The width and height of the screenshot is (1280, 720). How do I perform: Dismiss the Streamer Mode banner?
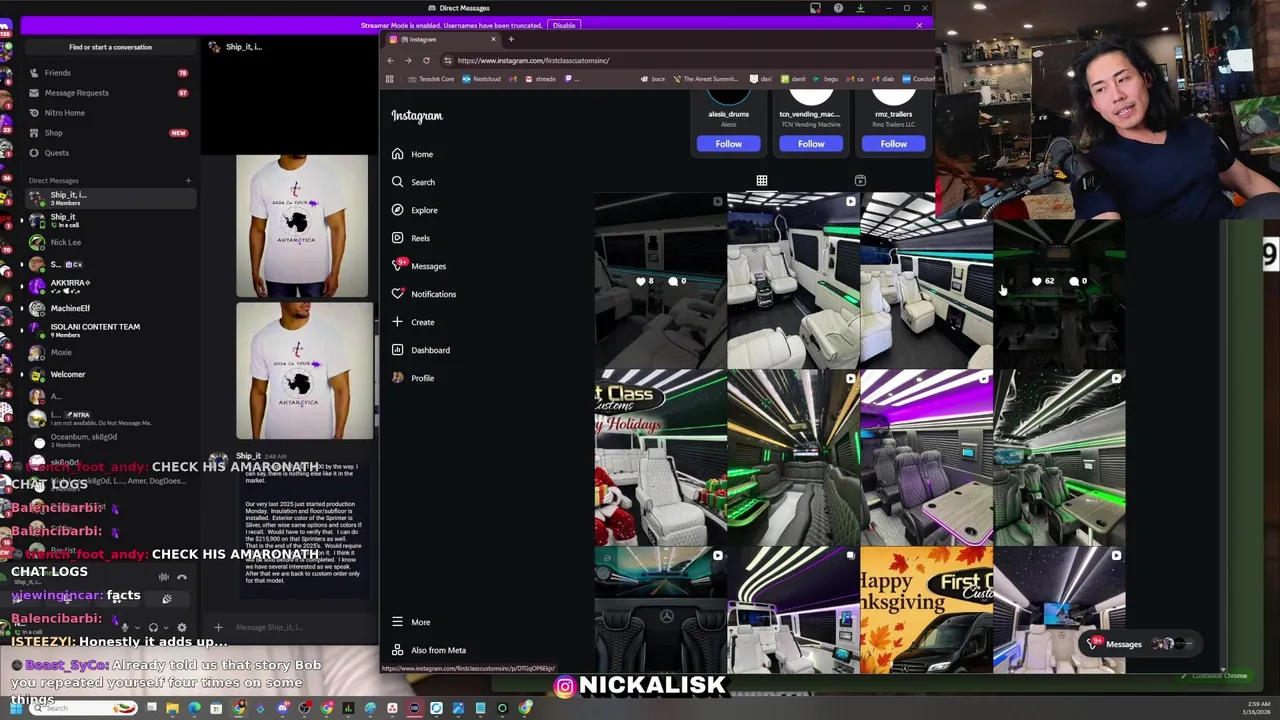(x=919, y=25)
